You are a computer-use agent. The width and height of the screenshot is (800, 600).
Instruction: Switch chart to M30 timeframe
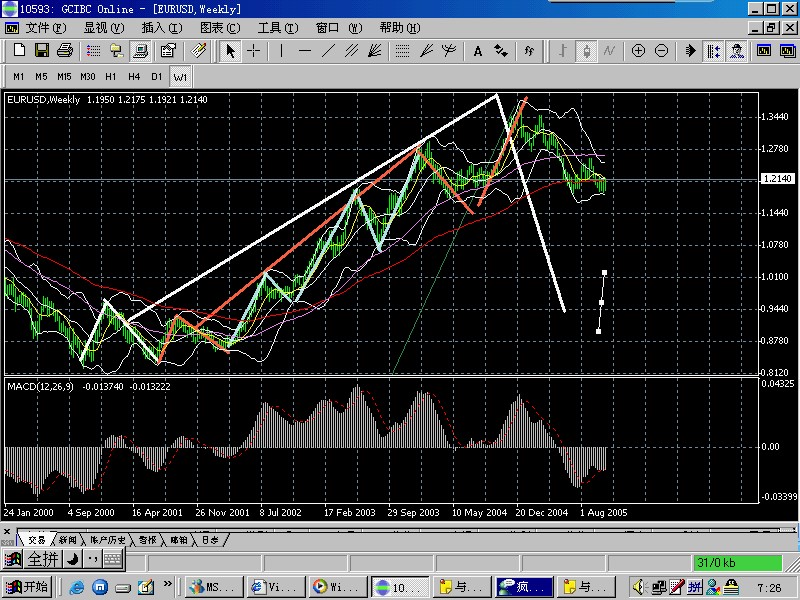pos(88,77)
